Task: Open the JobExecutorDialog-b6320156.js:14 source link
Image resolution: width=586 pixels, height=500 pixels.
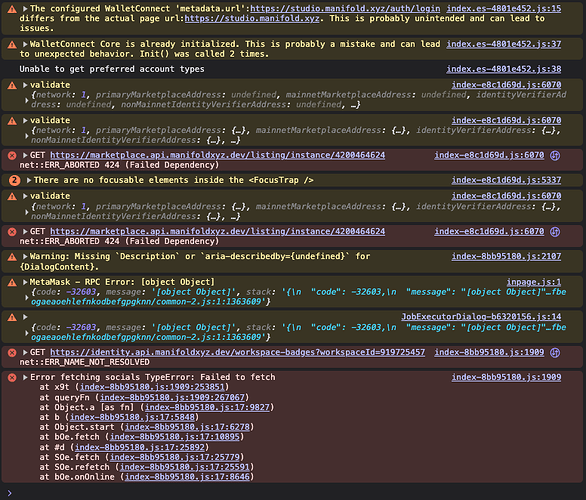Action: [481, 317]
